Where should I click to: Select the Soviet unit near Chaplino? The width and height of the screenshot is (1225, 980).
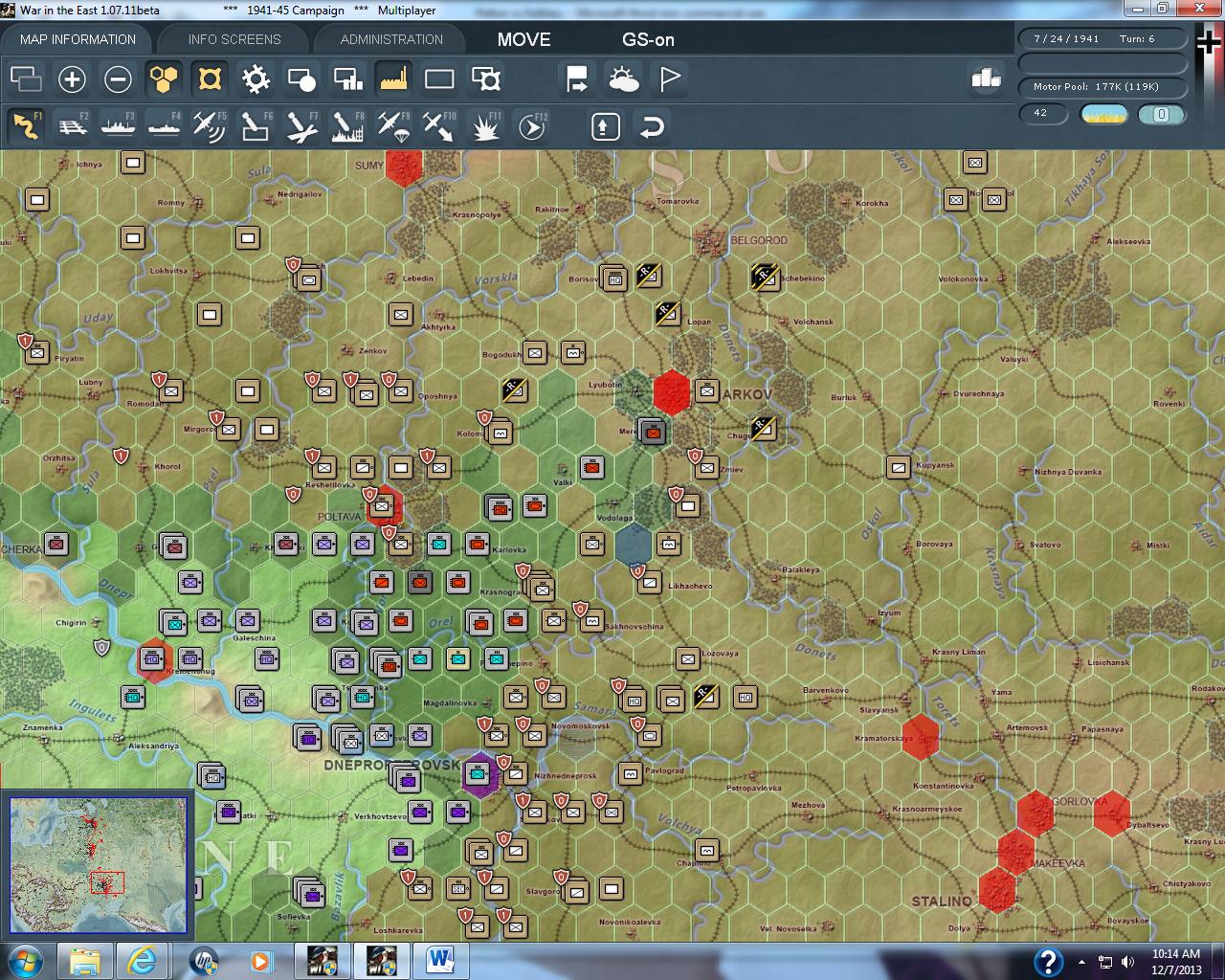706,850
